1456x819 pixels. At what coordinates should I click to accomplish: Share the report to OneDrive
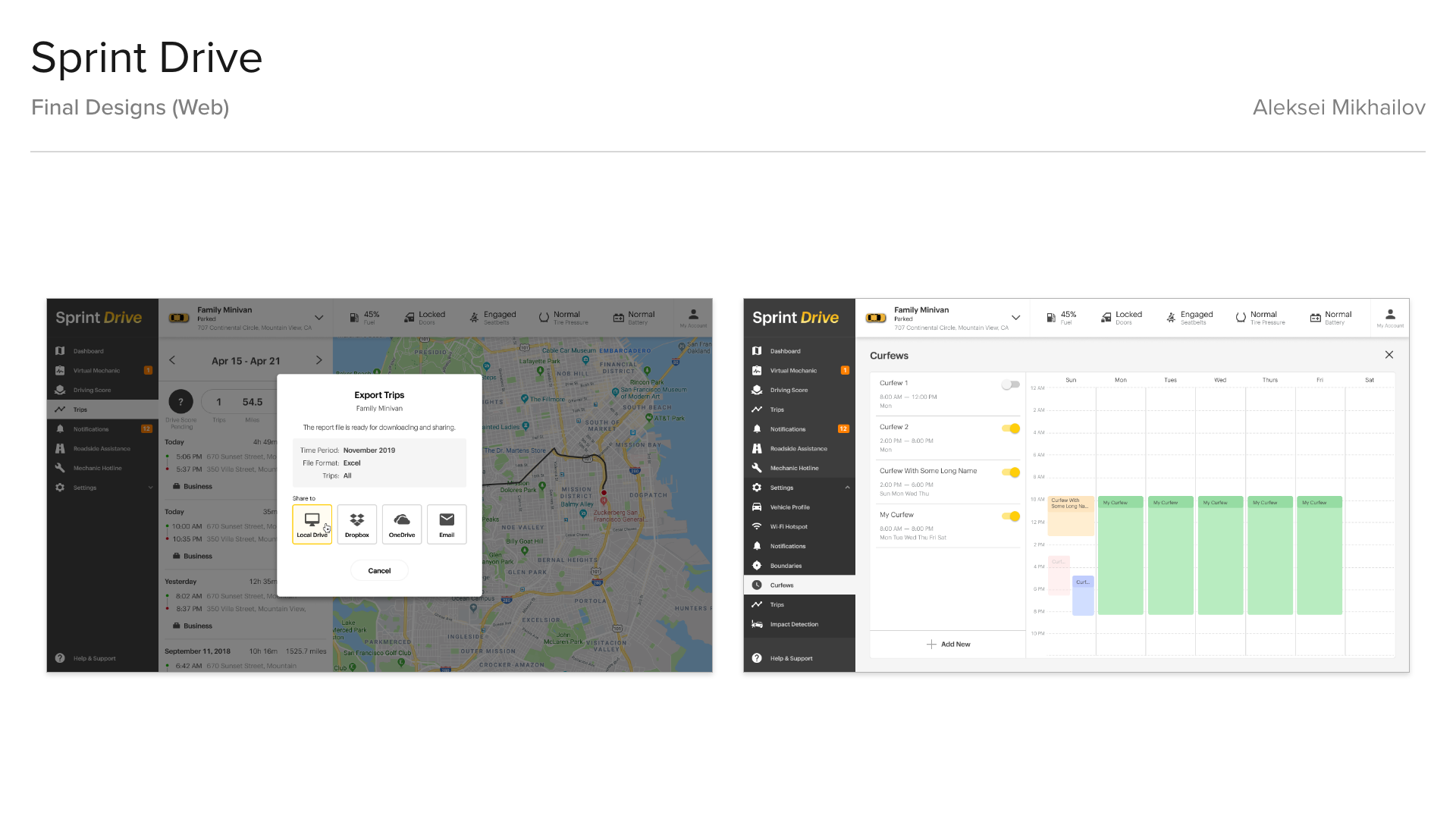tap(402, 524)
